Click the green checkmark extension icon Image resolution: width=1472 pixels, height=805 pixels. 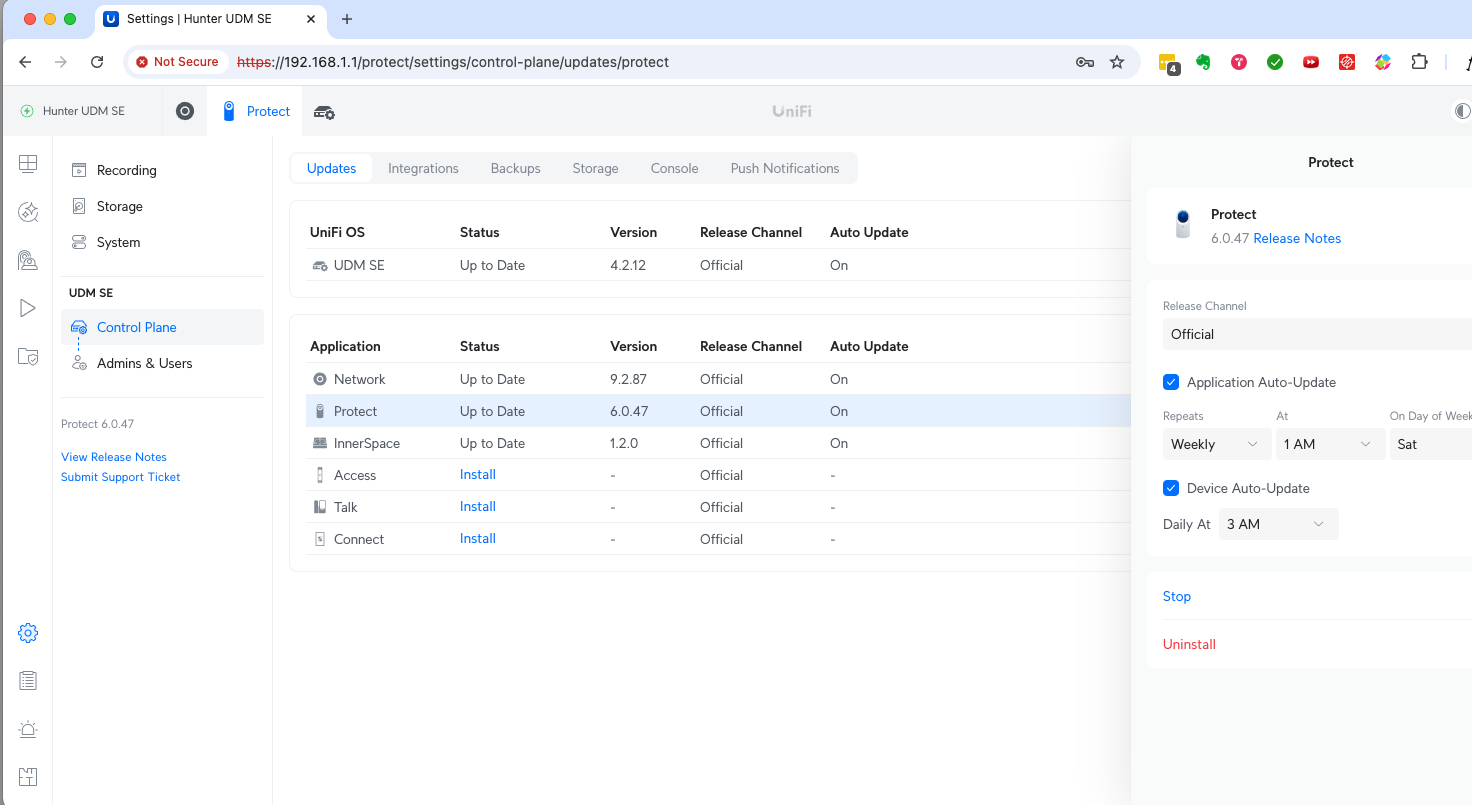click(x=1275, y=62)
